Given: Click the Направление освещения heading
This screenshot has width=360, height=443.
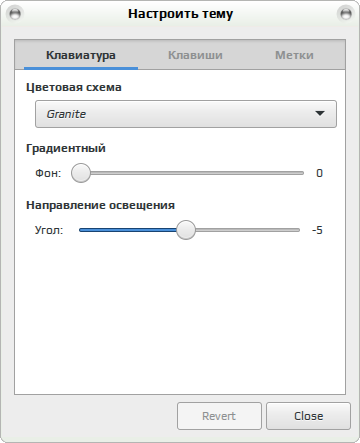Looking at the screenshot, I should pyautogui.click(x=100, y=205).
